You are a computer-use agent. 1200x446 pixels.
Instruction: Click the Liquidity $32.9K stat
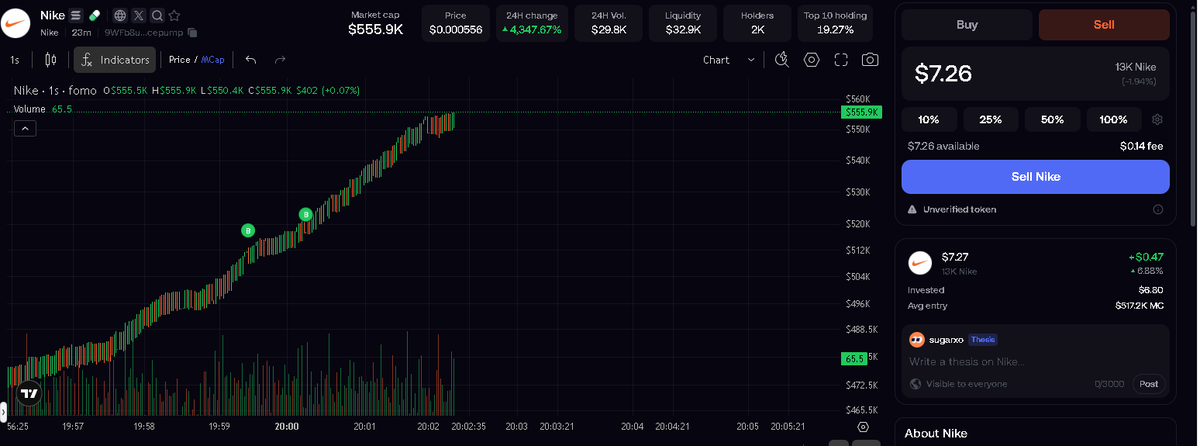tap(681, 23)
